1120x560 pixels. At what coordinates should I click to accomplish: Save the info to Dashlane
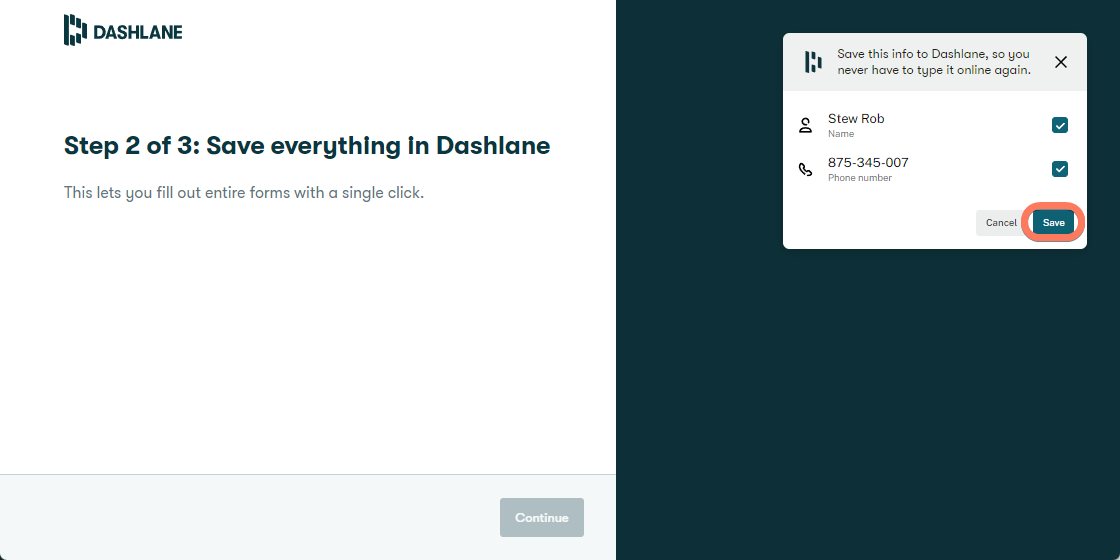[1054, 223]
